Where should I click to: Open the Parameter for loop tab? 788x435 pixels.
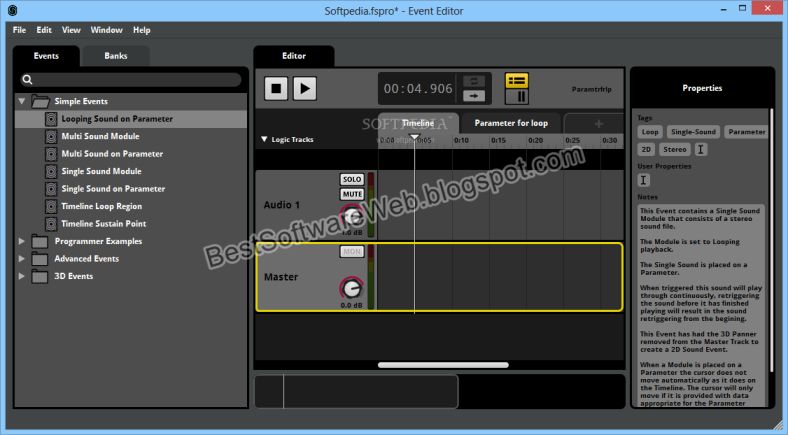(511, 123)
